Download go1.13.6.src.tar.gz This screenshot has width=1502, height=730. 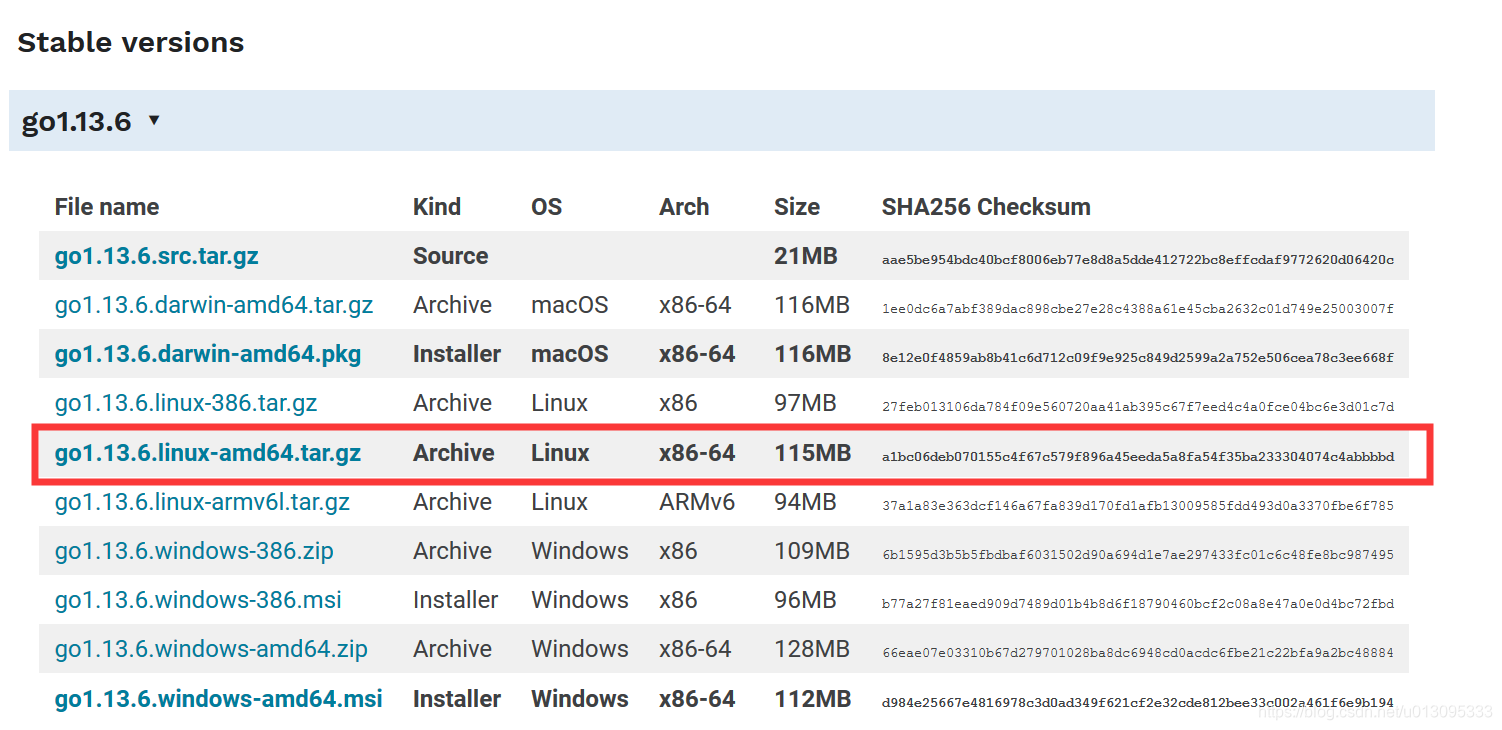[x=156, y=256]
